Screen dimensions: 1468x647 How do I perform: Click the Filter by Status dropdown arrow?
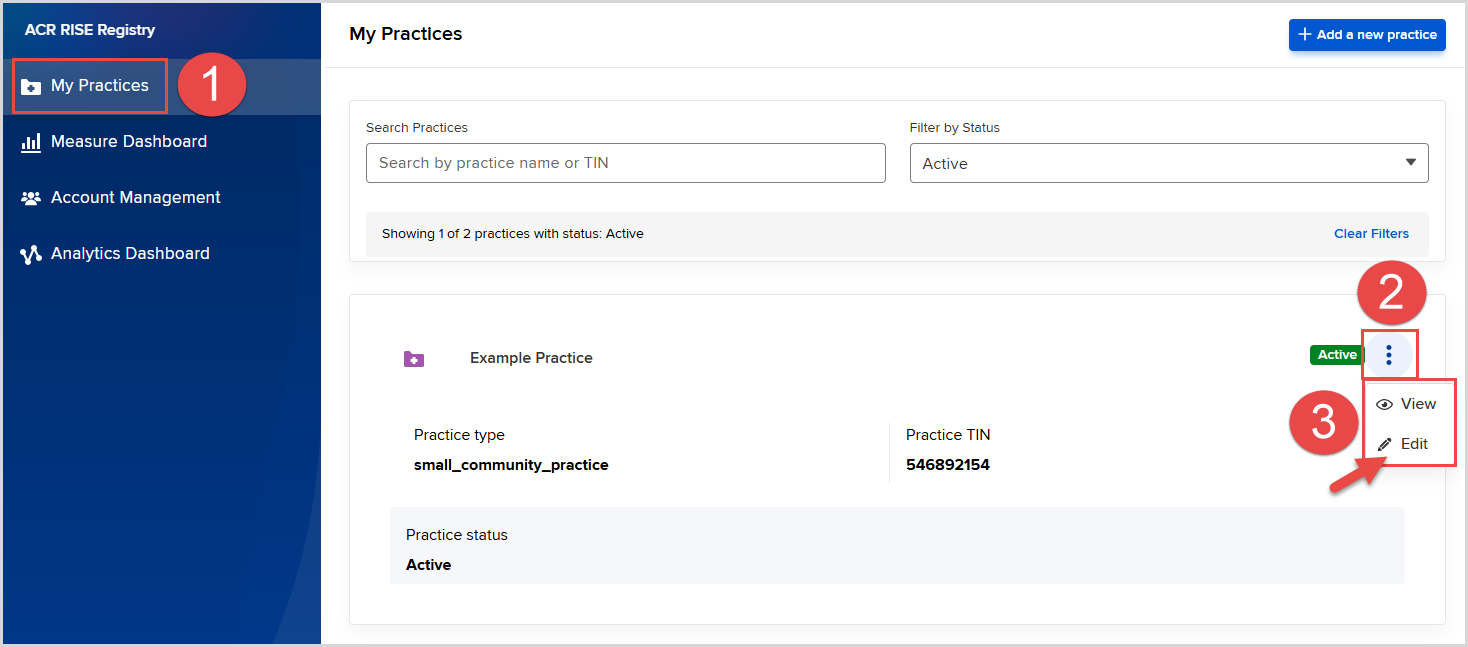[1411, 163]
